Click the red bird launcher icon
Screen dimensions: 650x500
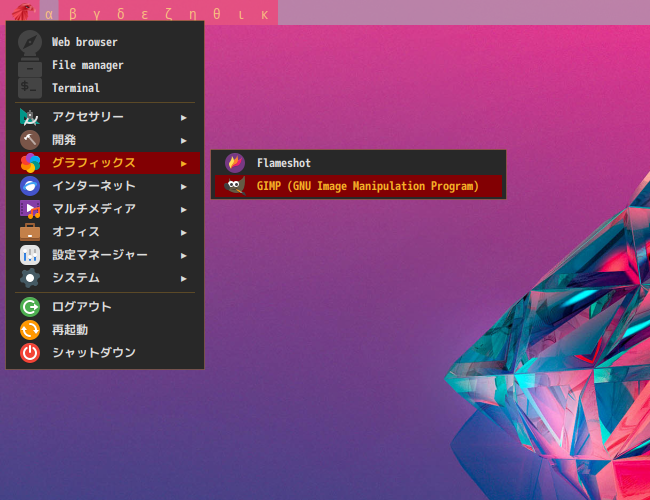click(23, 11)
